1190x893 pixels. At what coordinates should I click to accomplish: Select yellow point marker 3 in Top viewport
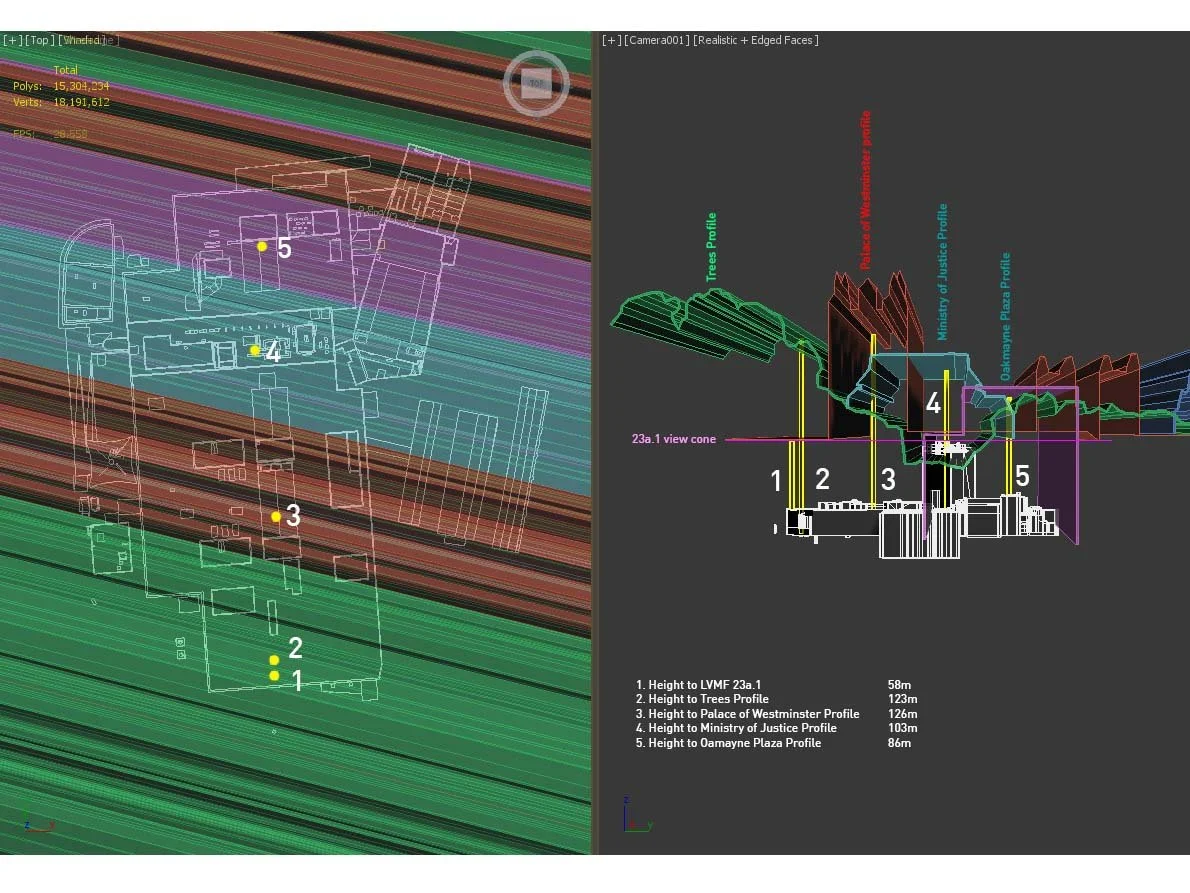276,517
